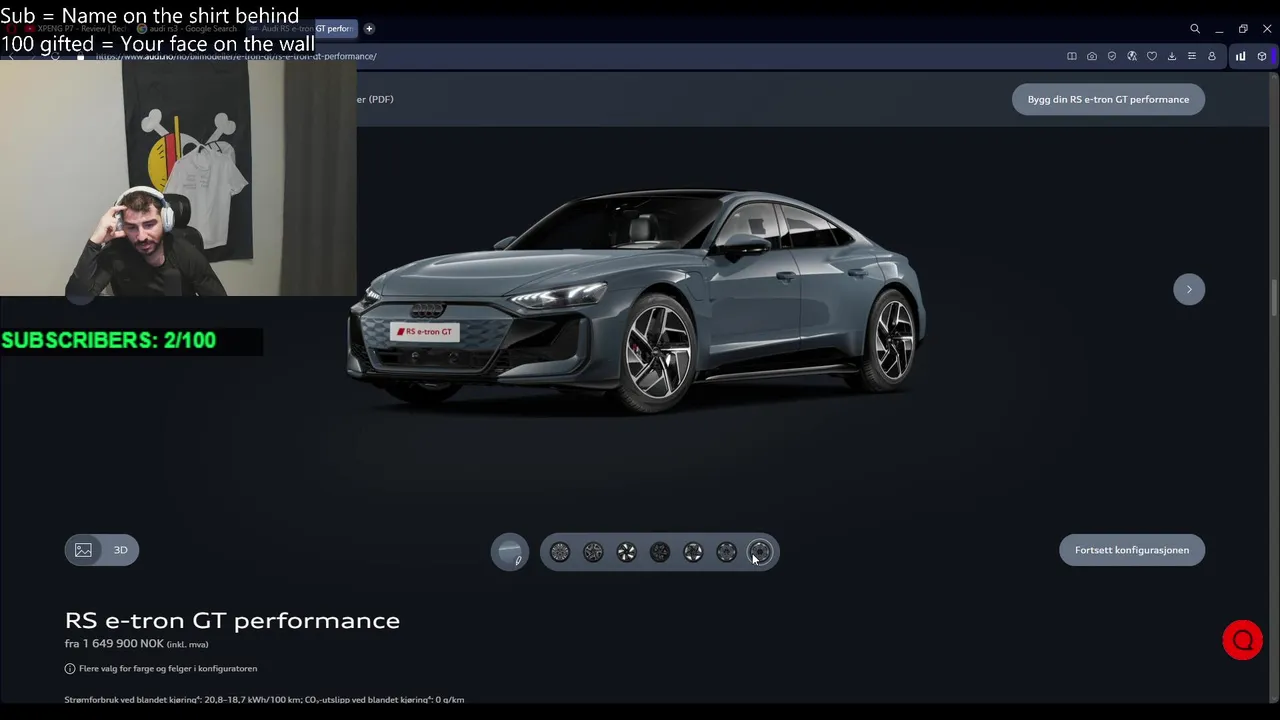
Task: Click the shield icon in toolbar
Action: [x=1112, y=56]
